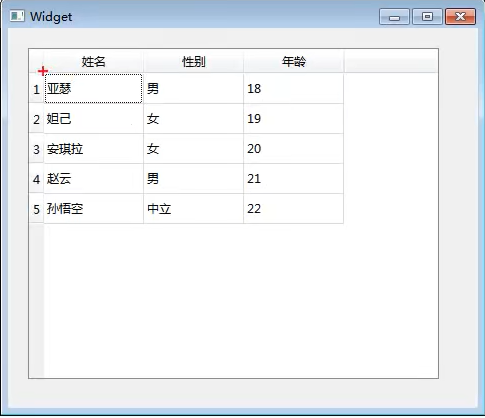Select row header 5
This screenshot has width=485, height=418.
[x=36, y=209]
